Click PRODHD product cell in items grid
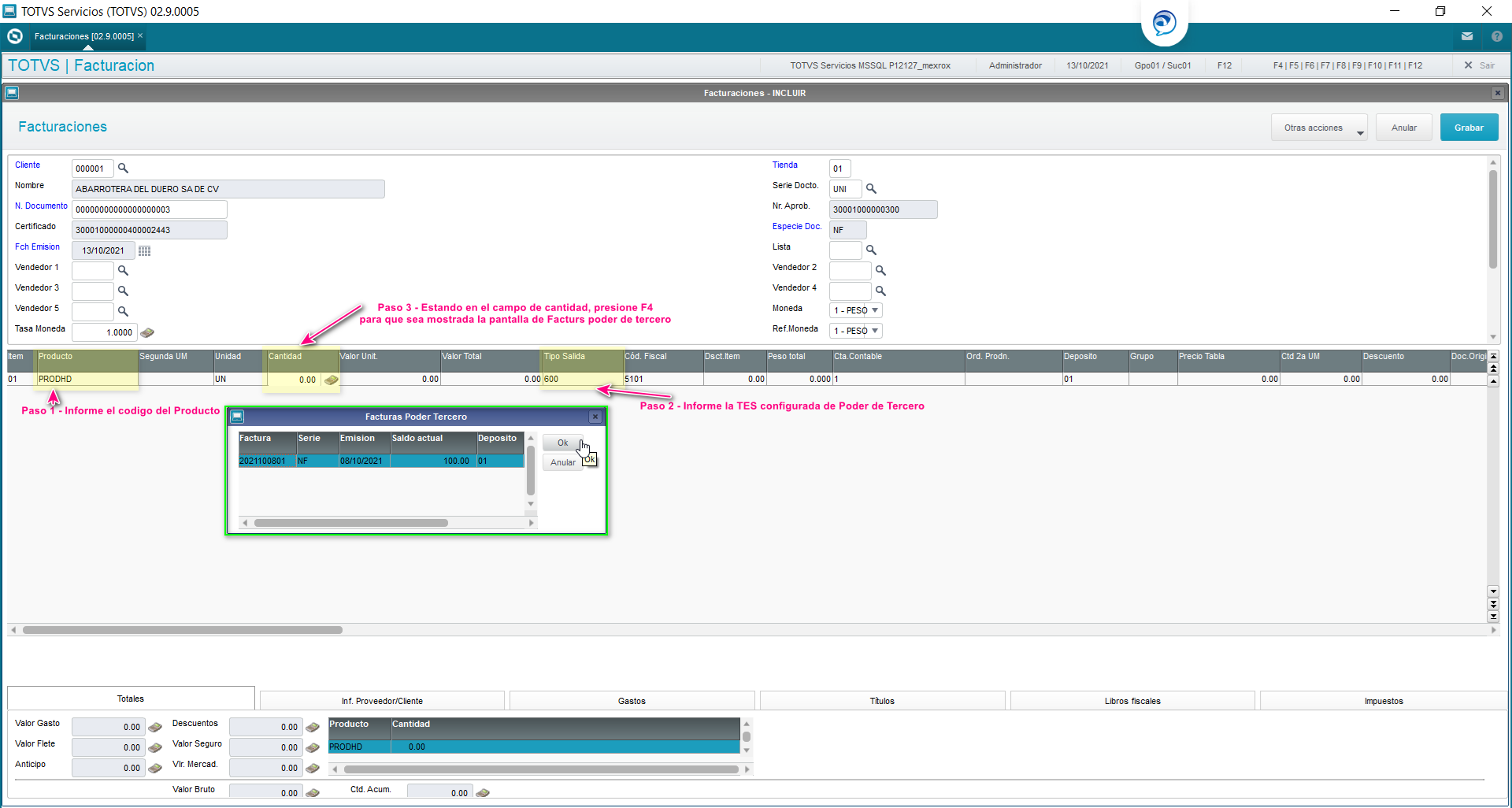Image resolution: width=1512 pixels, height=808 pixels. click(x=87, y=380)
